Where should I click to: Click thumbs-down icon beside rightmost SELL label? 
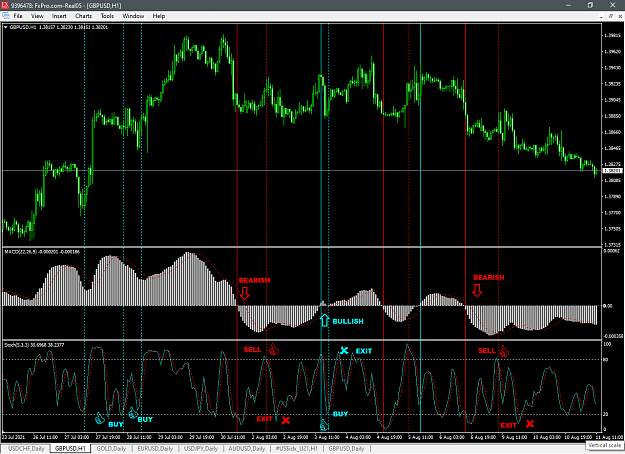tap(504, 351)
